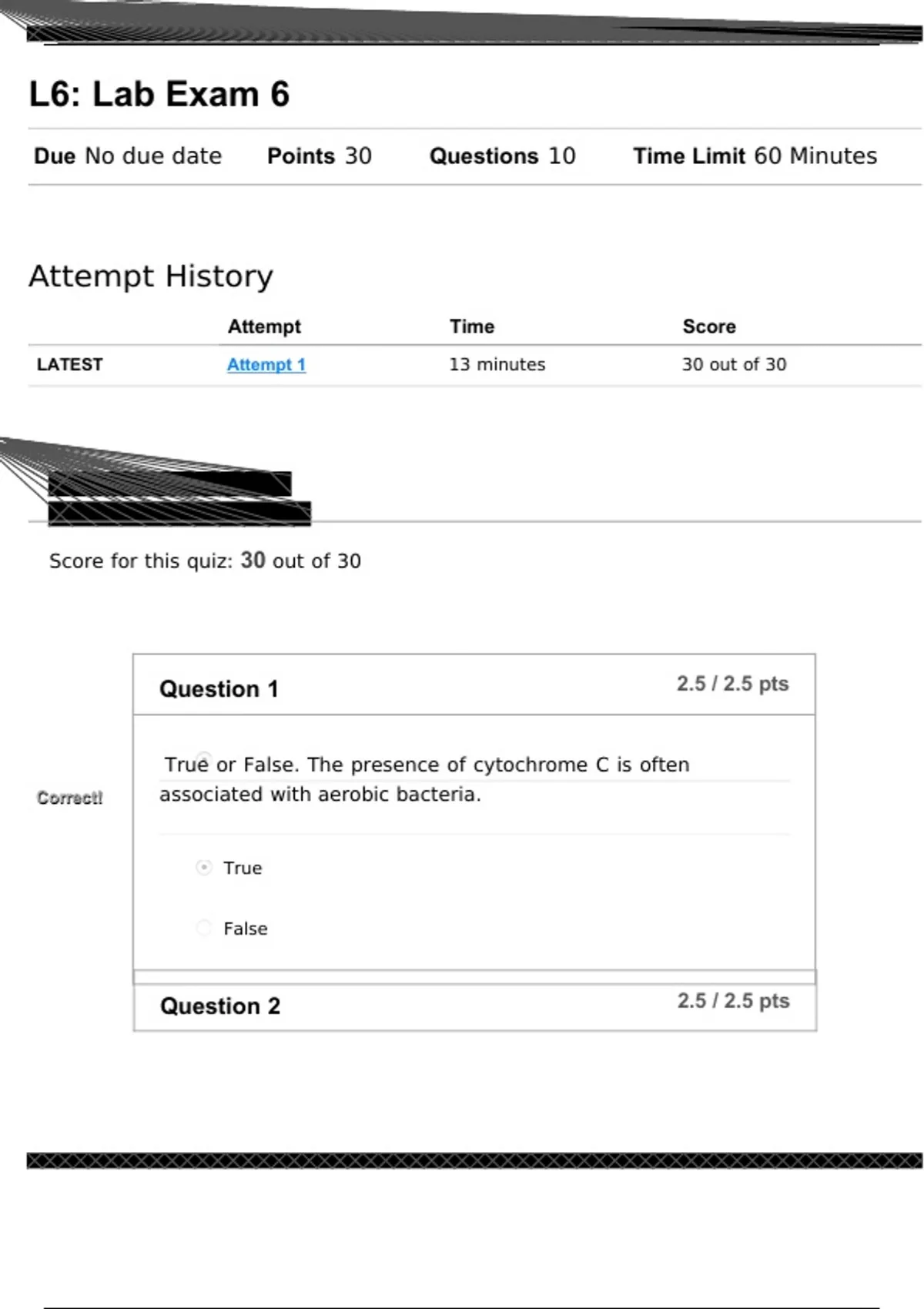Click the L6: Lab Exam 6 title
The image size is (924, 1309).
[159, 95]
